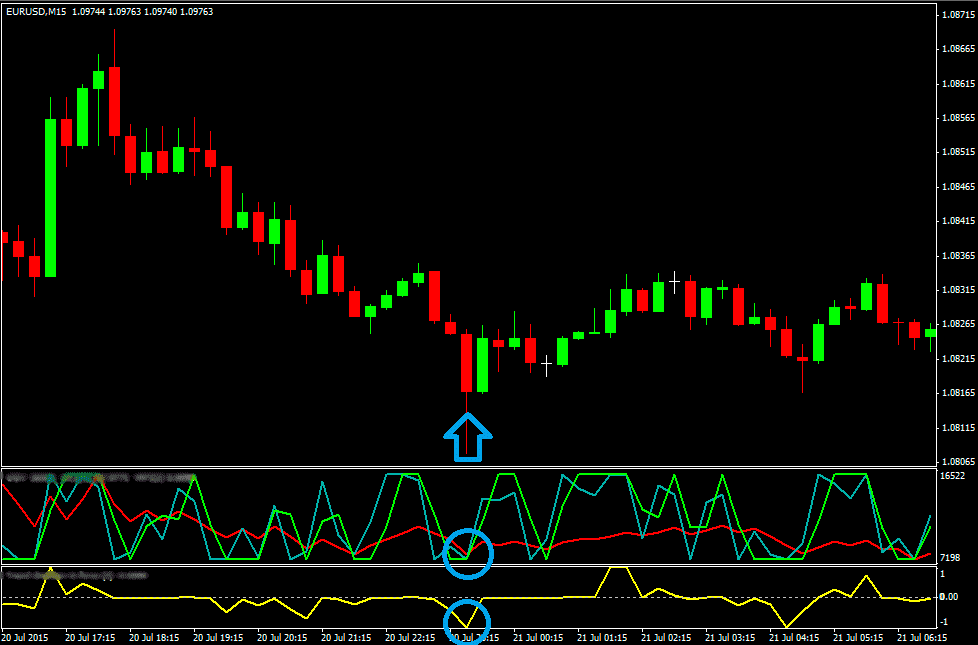The image size is (978, 645).
Task: Click the blue up arrow annotation
Action: coord(467,438)
